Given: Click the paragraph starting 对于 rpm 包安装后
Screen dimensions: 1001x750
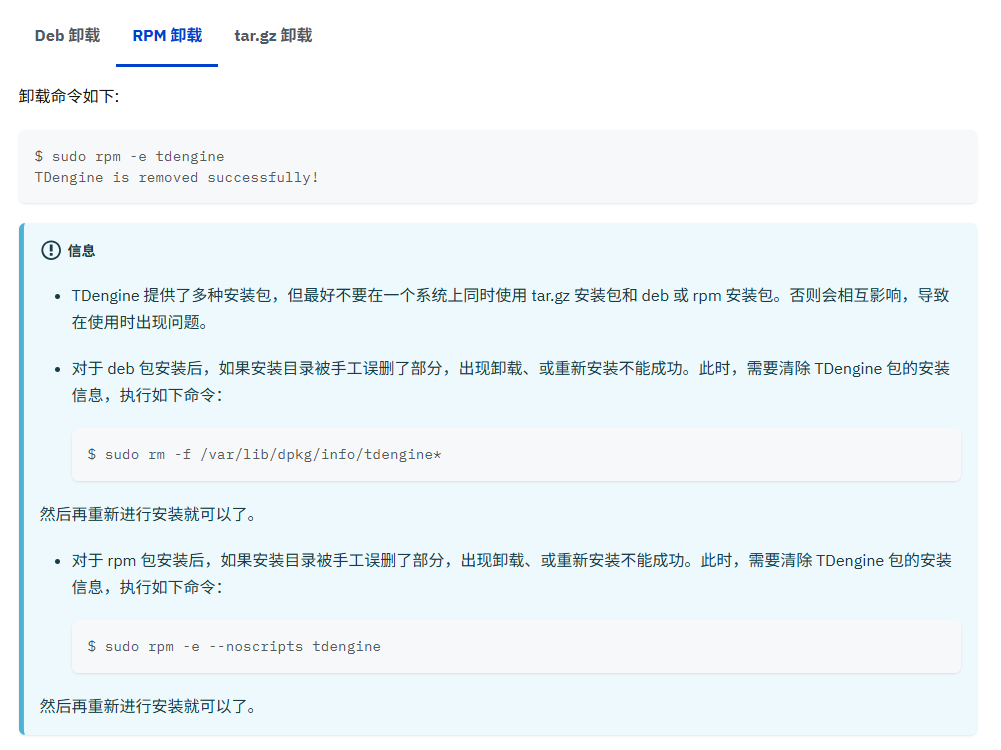Looking at the screenshot, I should [x=511, y=574].
